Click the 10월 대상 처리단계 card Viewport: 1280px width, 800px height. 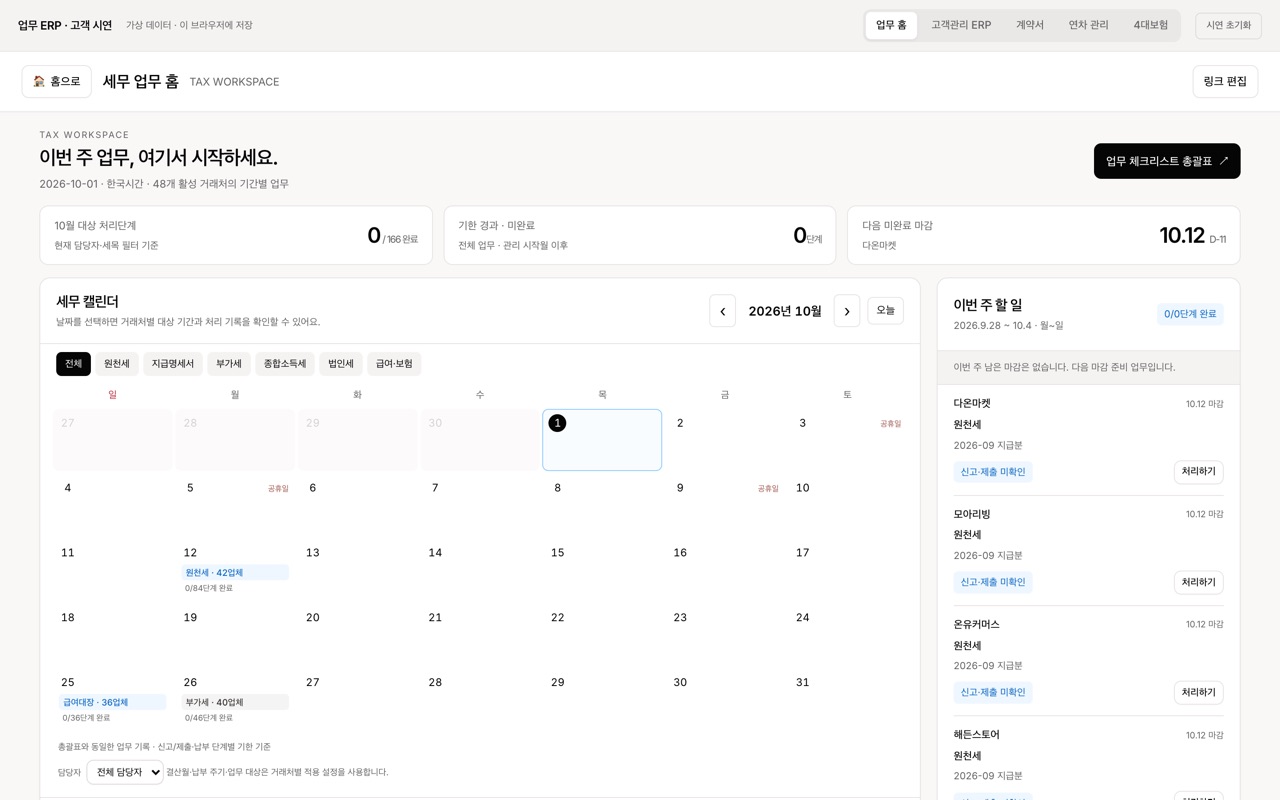coord(236,235)
